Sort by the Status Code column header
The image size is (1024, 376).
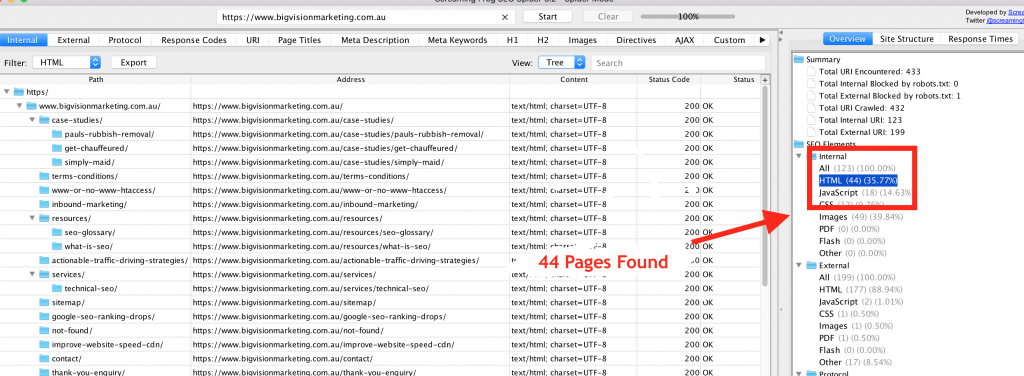669,80
